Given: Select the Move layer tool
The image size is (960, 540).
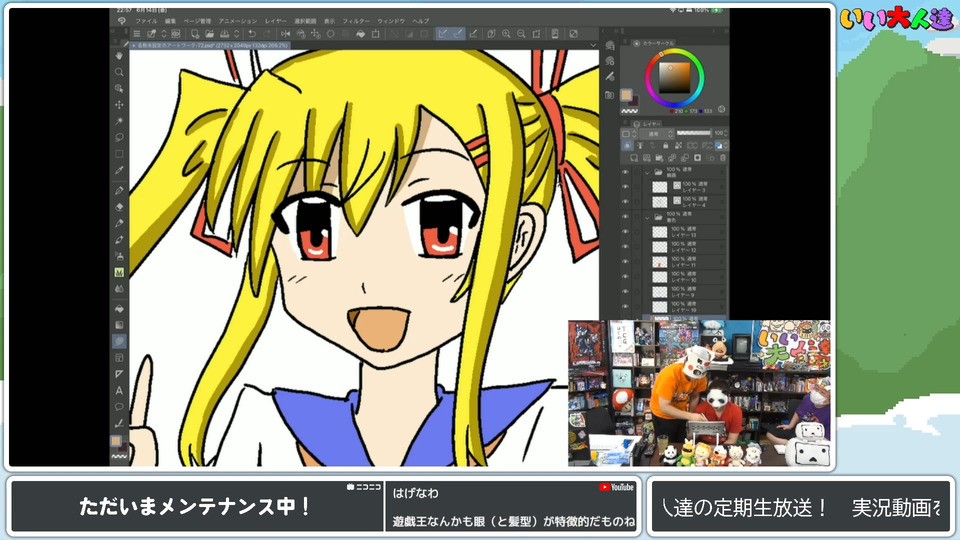Looking at the screenshot, I should click(x=119, y=104).
